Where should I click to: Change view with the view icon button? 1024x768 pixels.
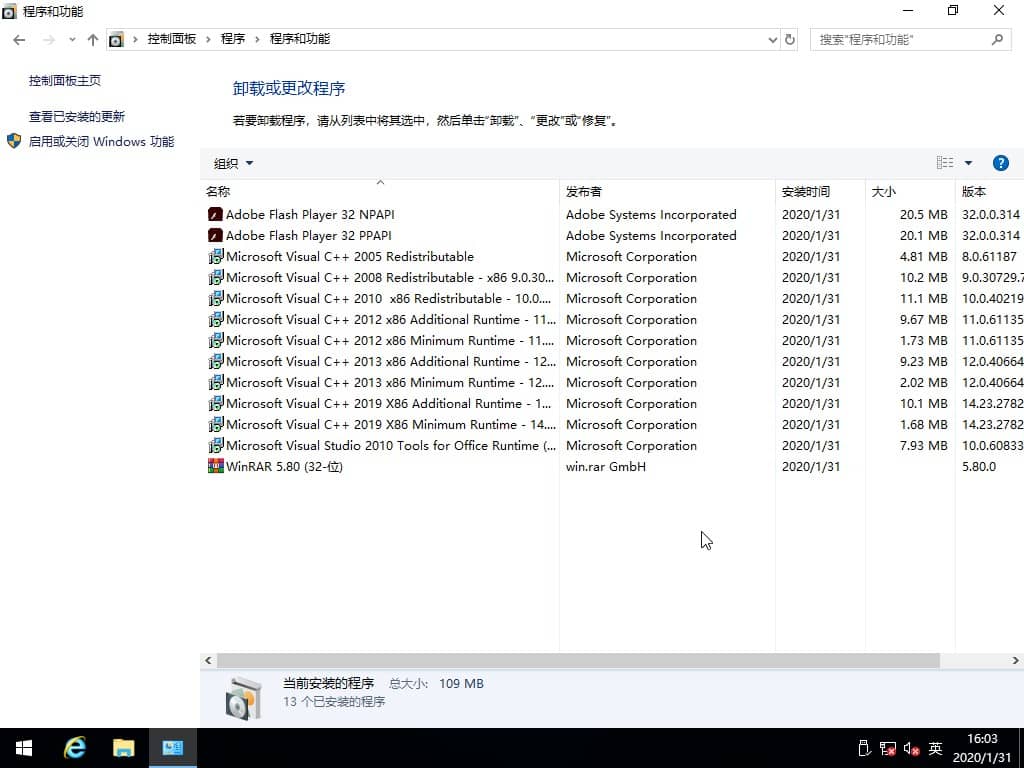point(944,163)
